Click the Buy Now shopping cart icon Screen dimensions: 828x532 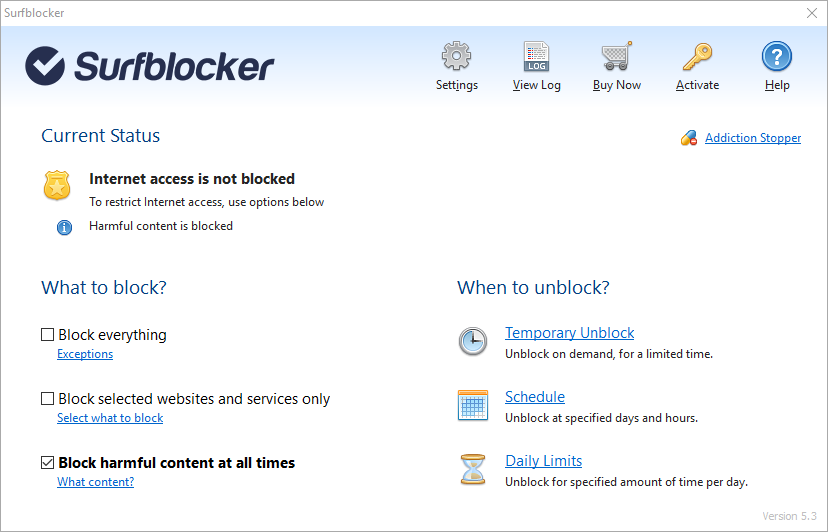[x=616, y=57]
